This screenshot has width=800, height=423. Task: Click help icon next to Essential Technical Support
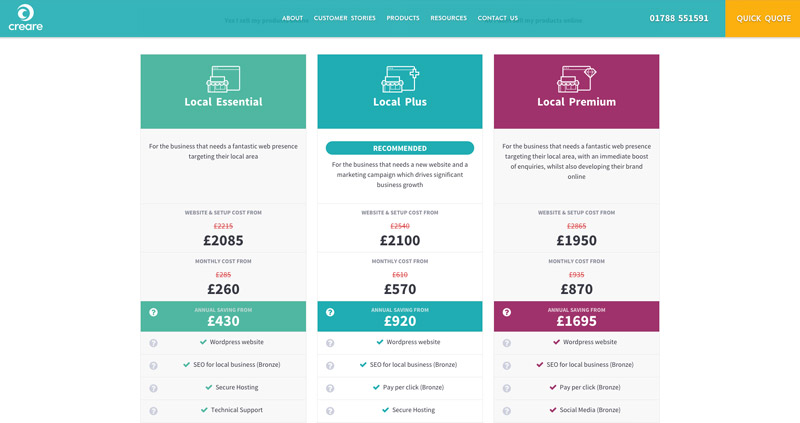tap(154, 411)
